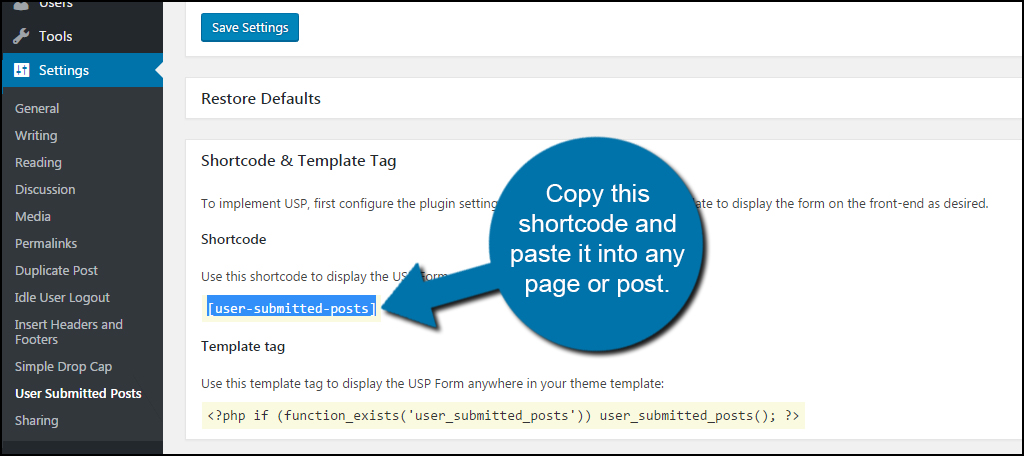The image size is (1024, 456).
Task: Open Idle User Logout settings
Action: (x=62, y=297)
